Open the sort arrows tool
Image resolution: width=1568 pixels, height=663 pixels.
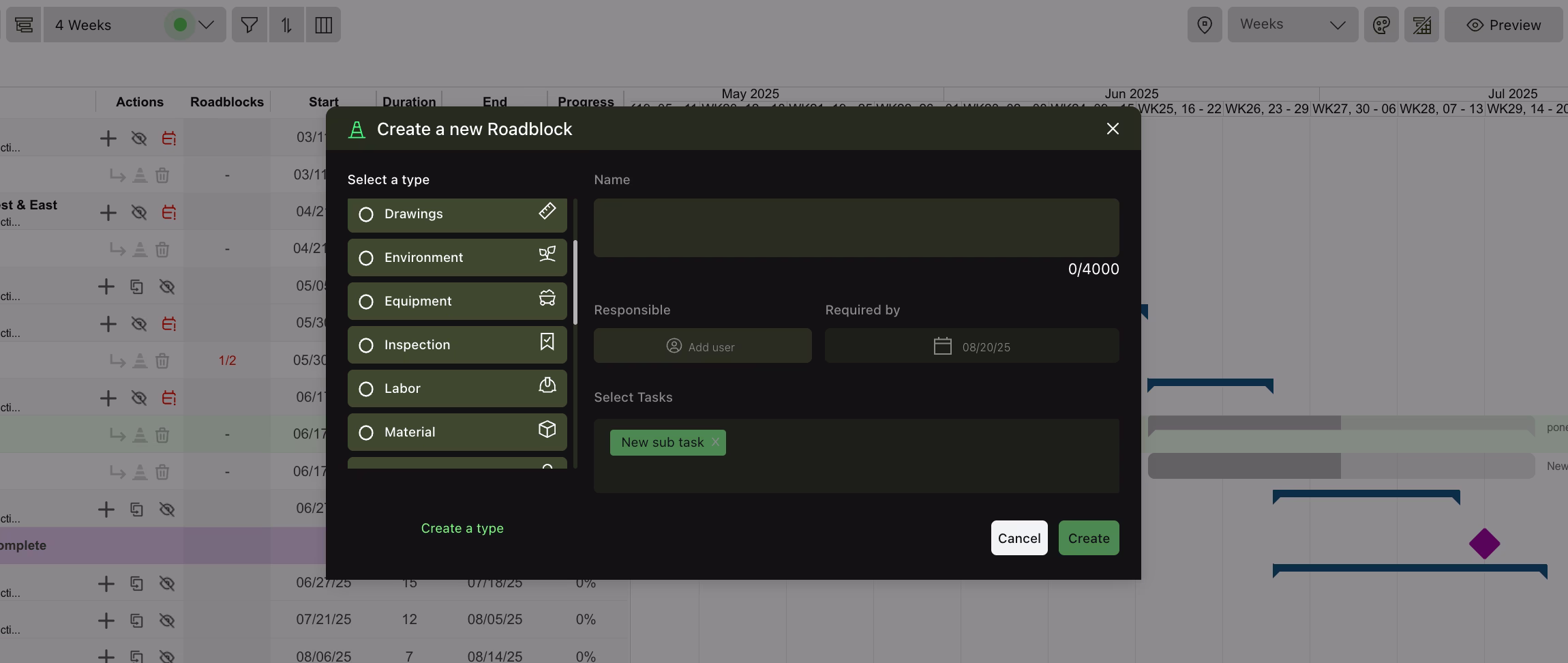coord(286,25)
